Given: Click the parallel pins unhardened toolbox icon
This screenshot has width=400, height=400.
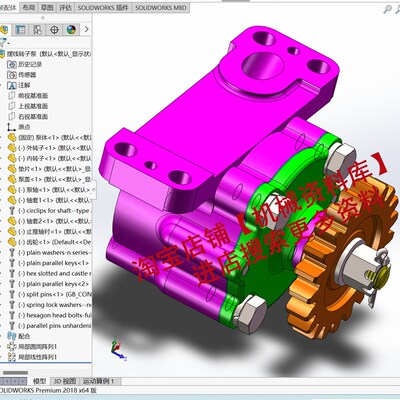Looking at the screenshot, I should pyautogui.click(x=12, y=326).
